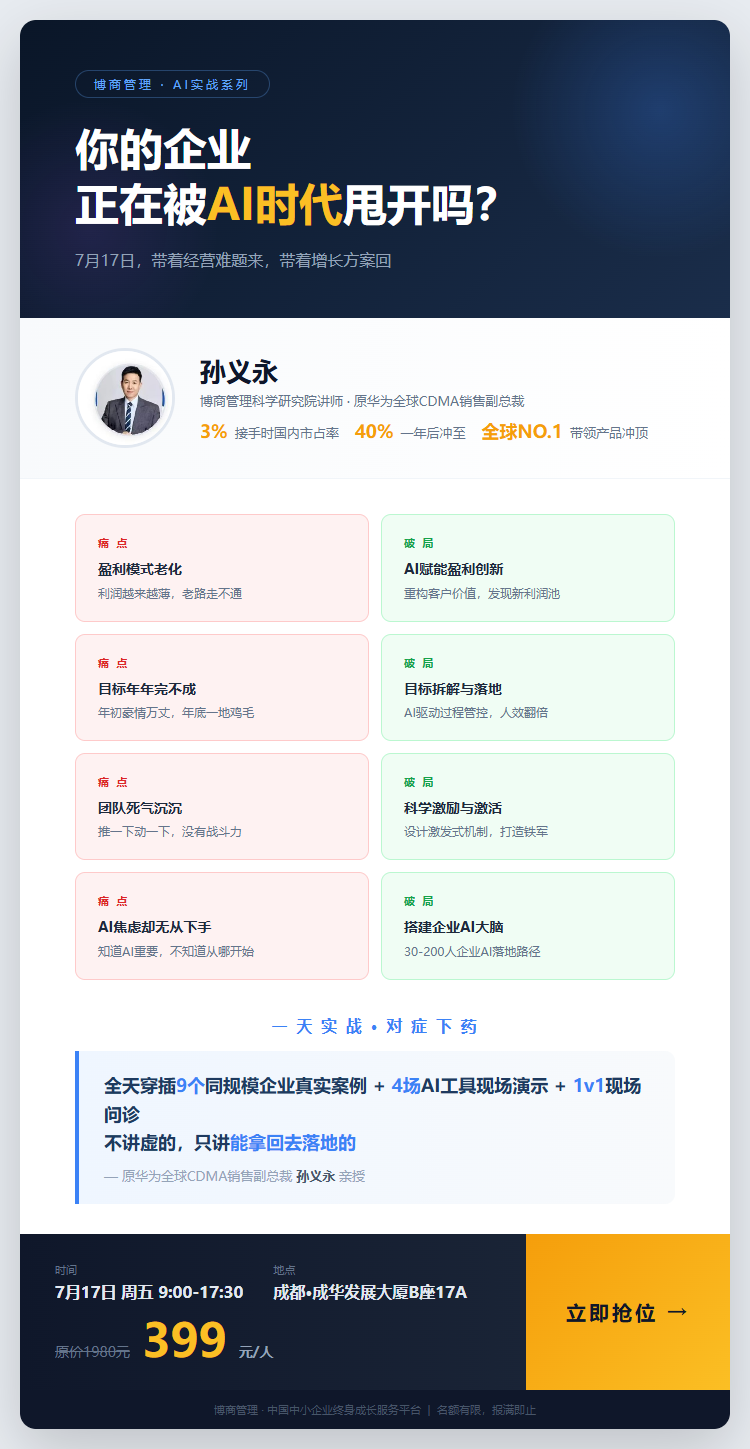750x1449 pixels.
Task: Click the 元/人 price unit label
Action: (256, 1351)
